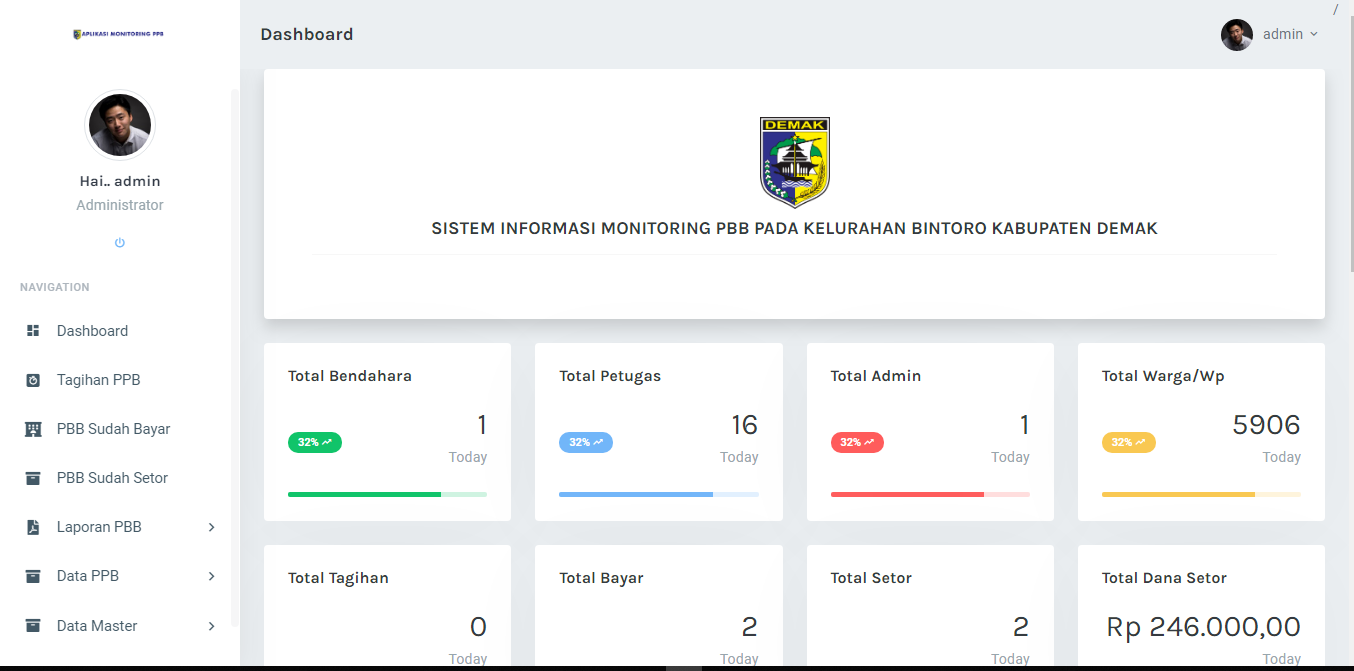Expand the Data Master submenu chevron

(x=211, y=626)
